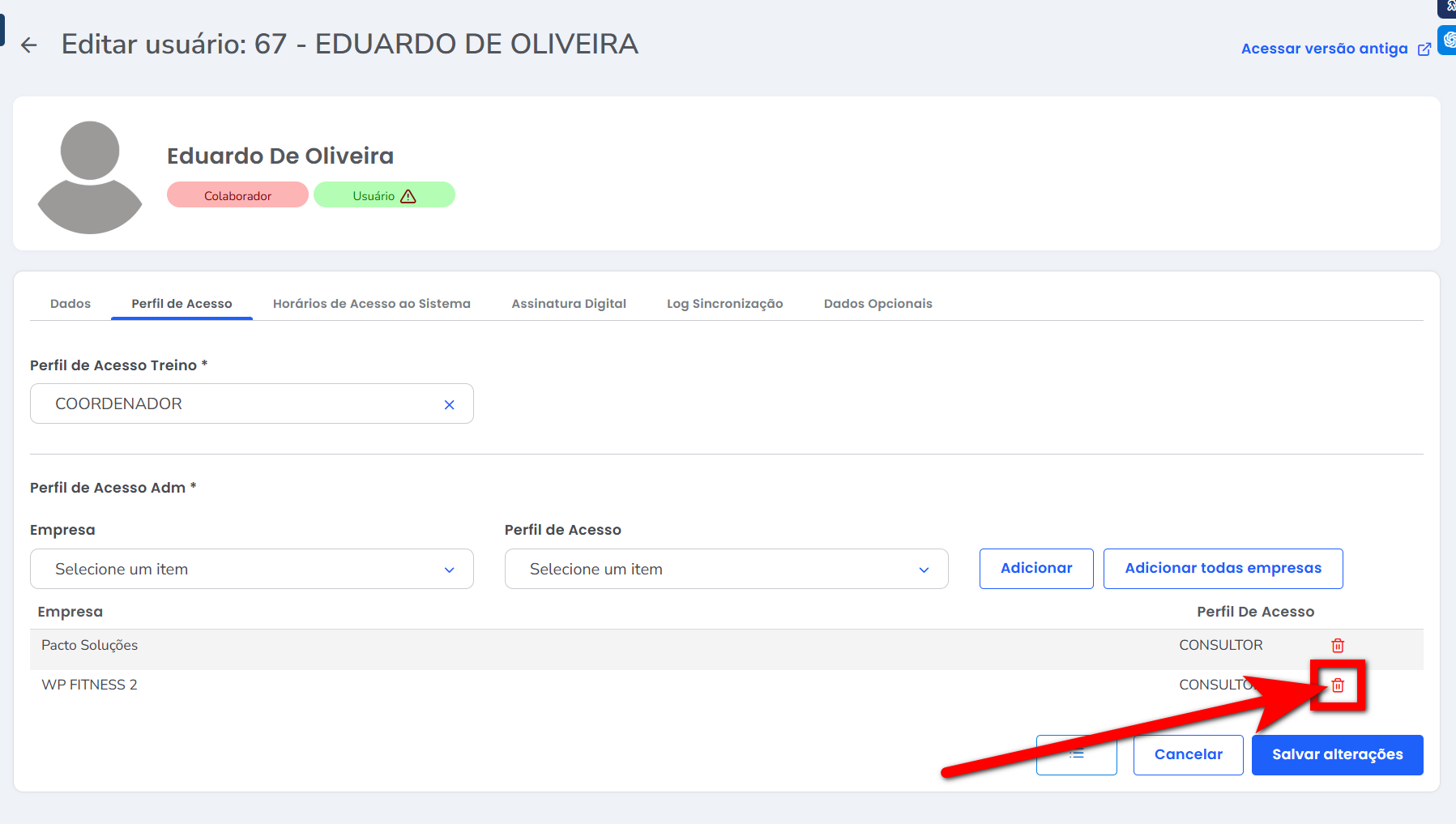Image resolution: width=1456 pixels, height=824 pixels.
Task: Click Adicionar todas empresas button
Action: click(x=1222, y=568)
